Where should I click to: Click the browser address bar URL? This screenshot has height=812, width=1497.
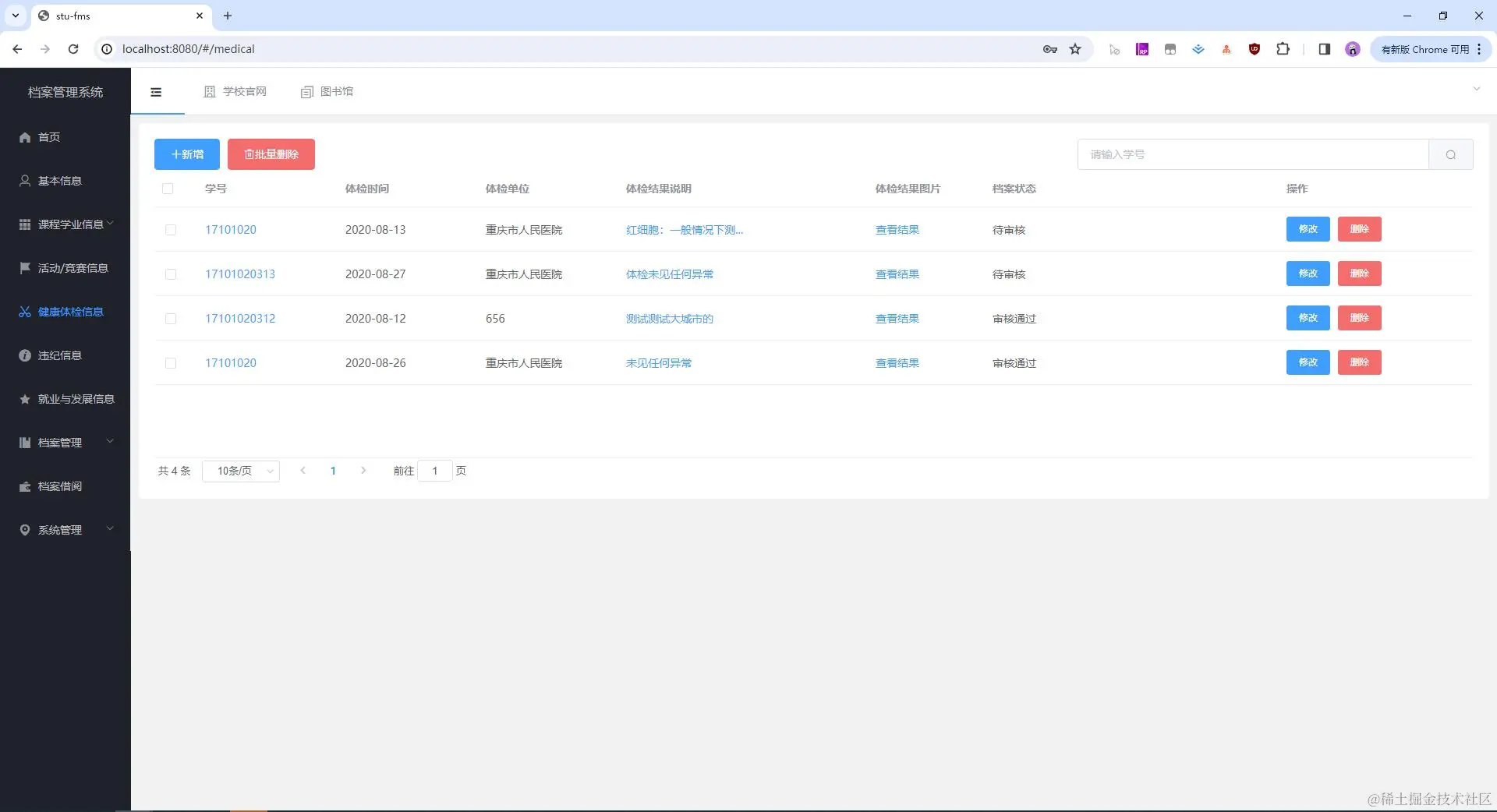coord(189,49)
